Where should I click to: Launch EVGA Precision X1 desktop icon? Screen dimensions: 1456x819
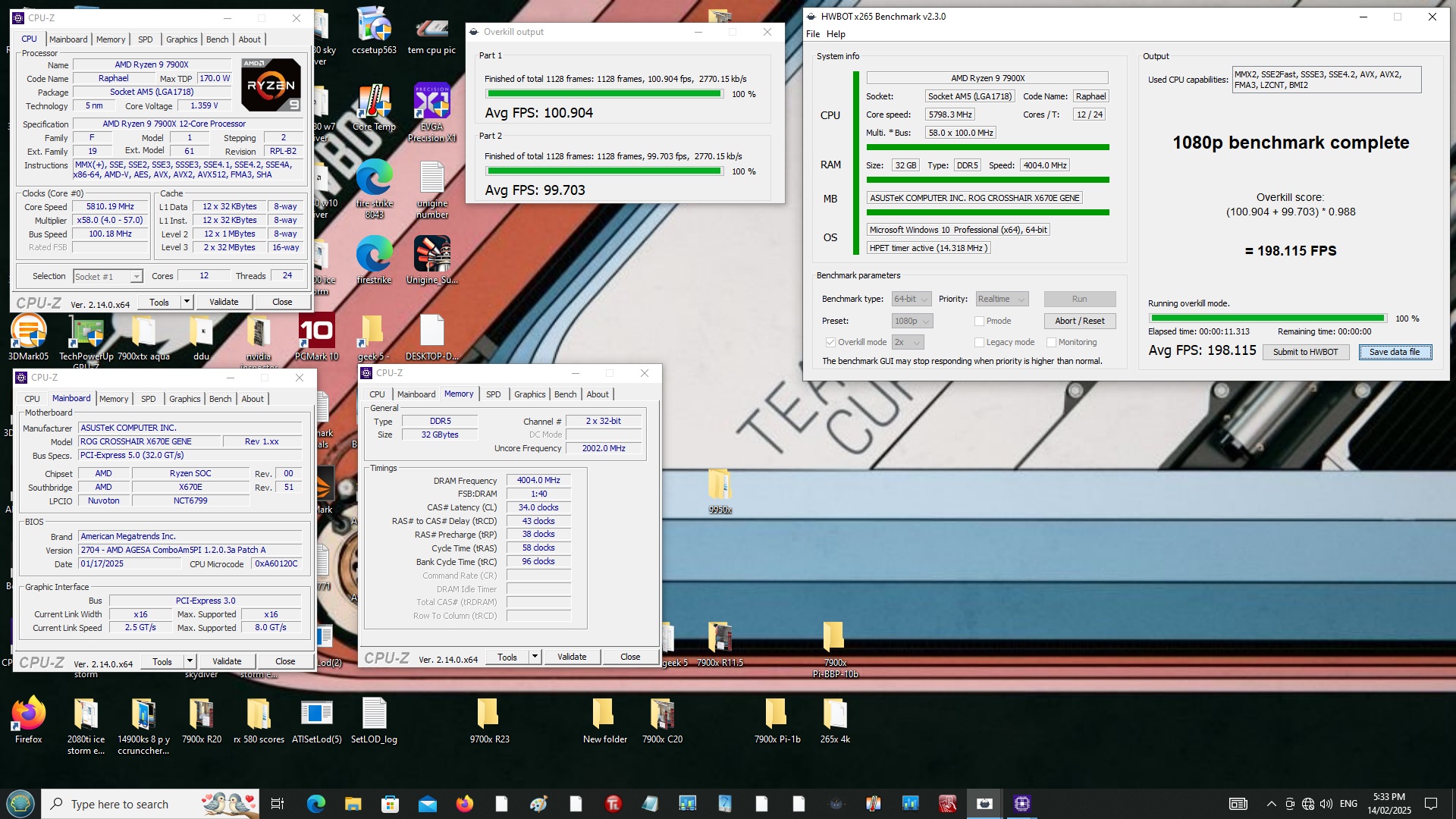pos(431,112)
